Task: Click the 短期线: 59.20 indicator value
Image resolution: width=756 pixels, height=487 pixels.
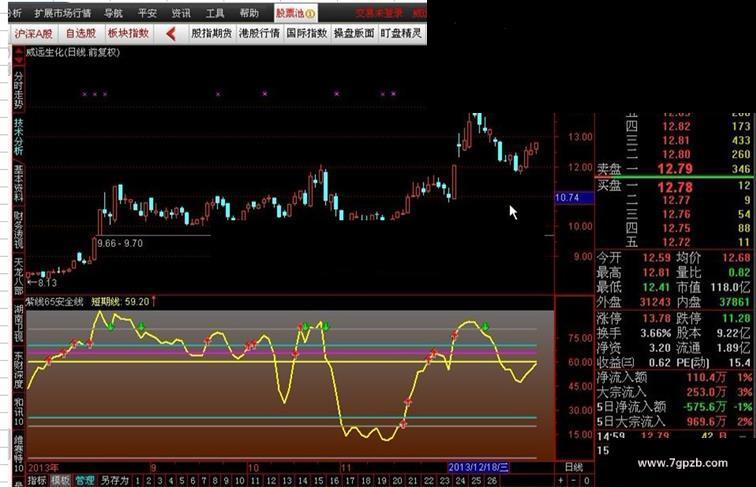Action: coord(121,302)
